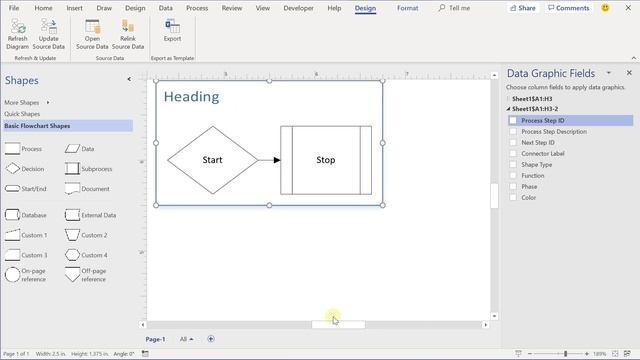This screenshot has width=640, height=360.
Task: Open Data Graphic Fields pane options dropdown
Action: coord(609,73)
